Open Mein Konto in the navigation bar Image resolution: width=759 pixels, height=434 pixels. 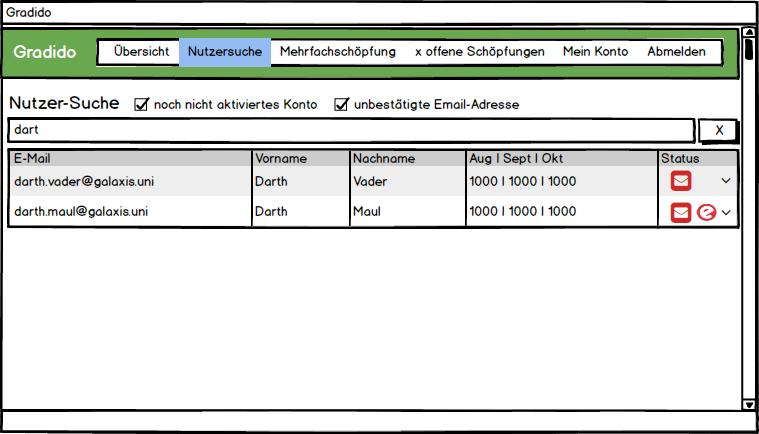tap(595, 52)
